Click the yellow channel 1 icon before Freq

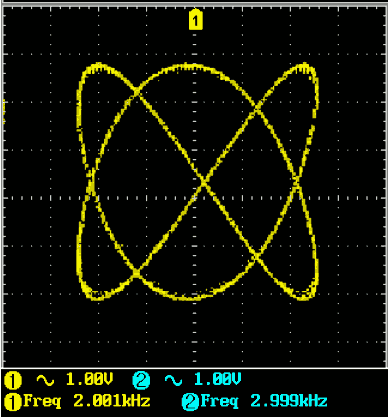[x=13, y=402]
